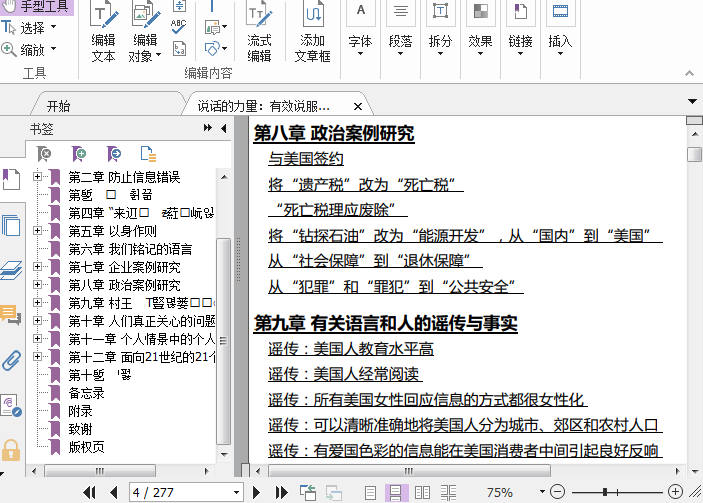Expand the 第十章 bookmark node
This screenshot has width=703, height=503.
(x=38, y=321)
